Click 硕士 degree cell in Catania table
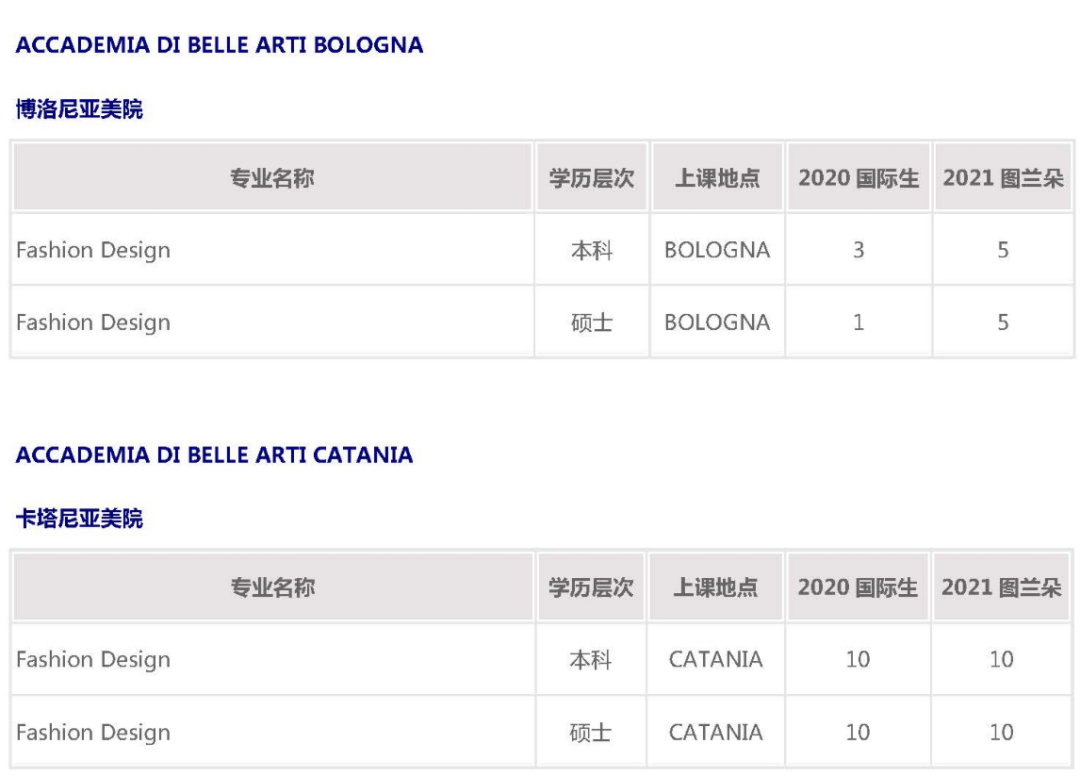 (x=590, y=731)
